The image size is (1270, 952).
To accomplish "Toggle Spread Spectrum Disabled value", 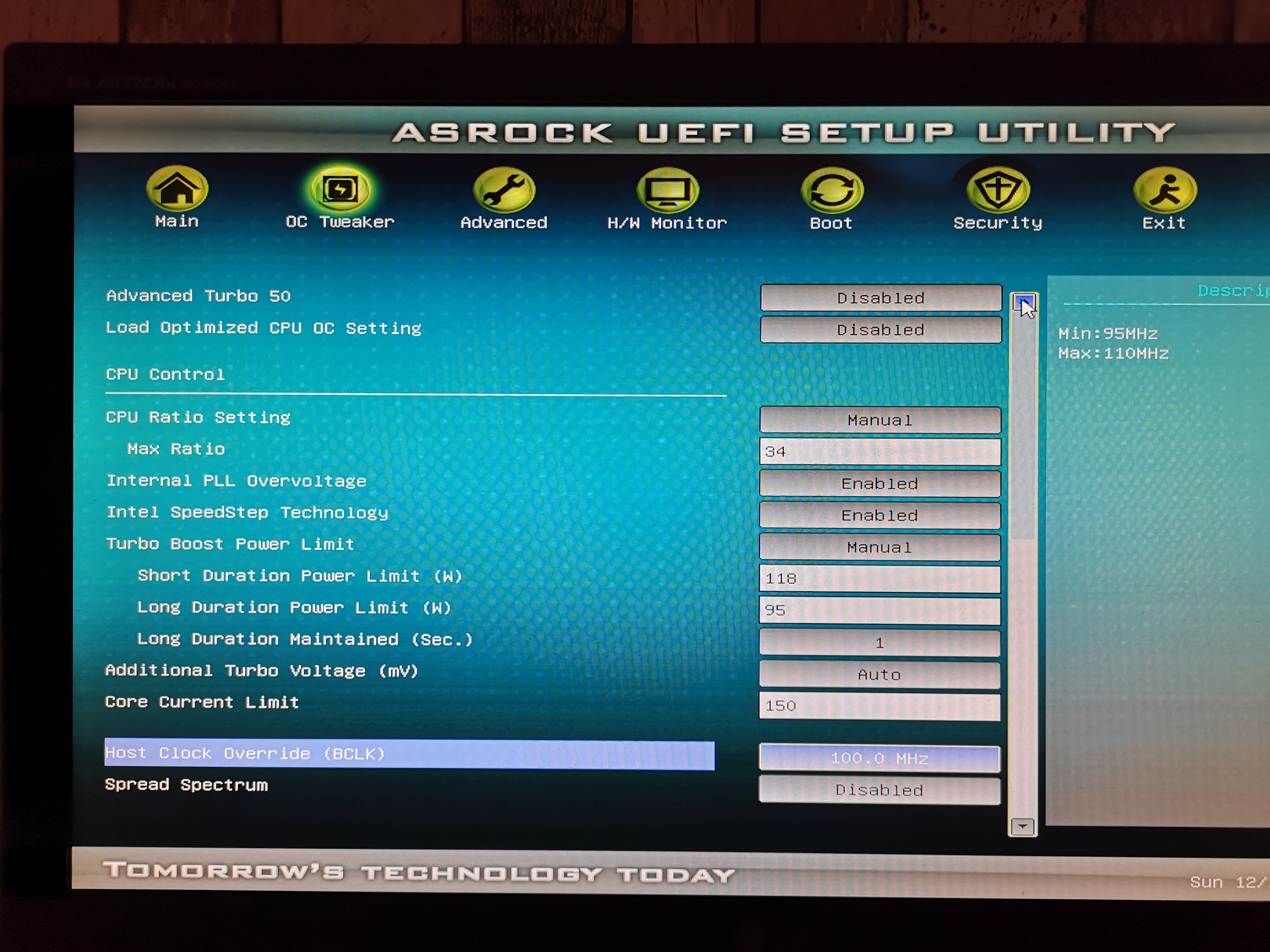I will [x=880, y=790].
